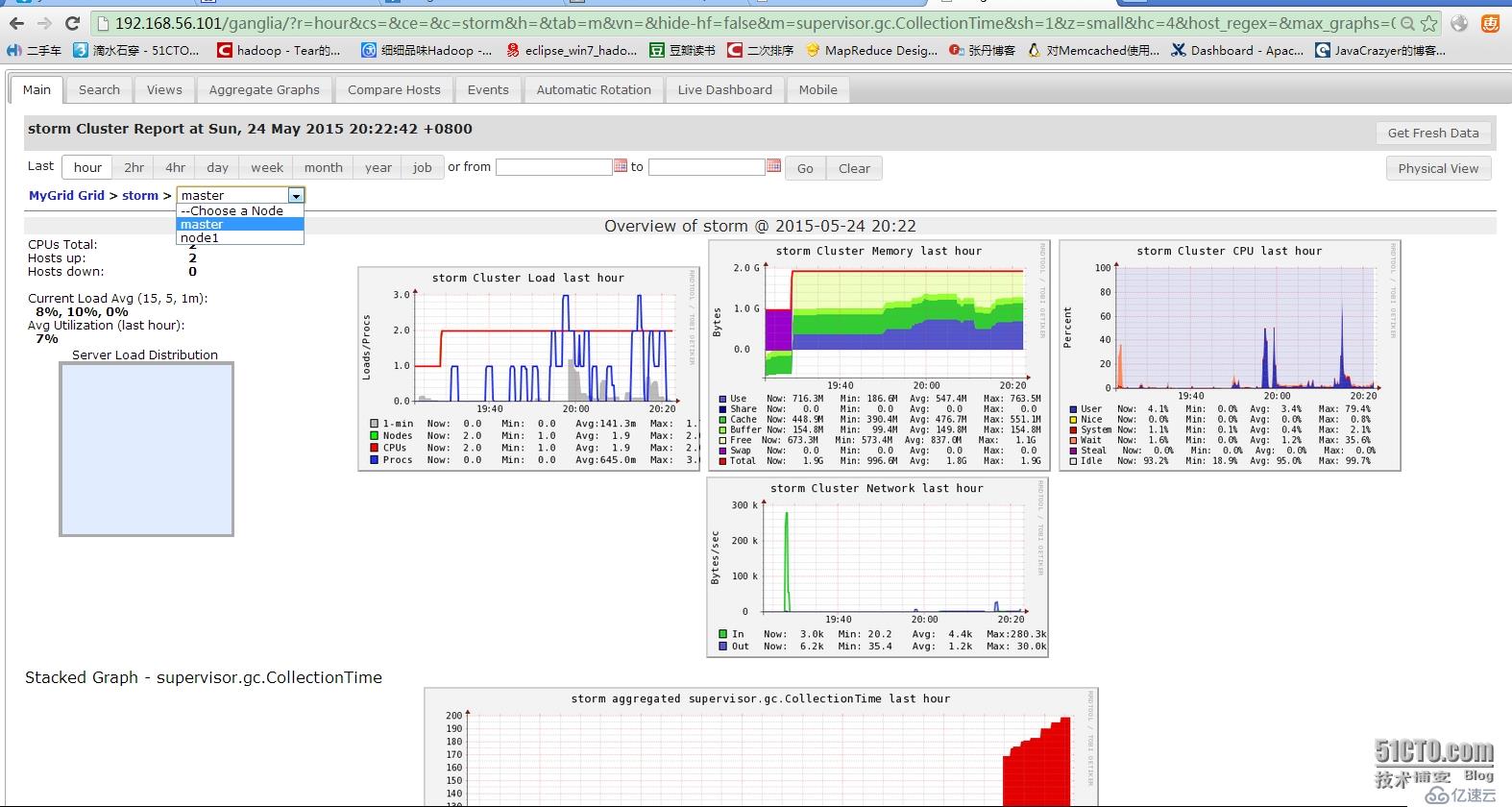This screenshot has height=807, width=1512.
Task: Click the 'or from' start date field
Action: tap(553, 167)
